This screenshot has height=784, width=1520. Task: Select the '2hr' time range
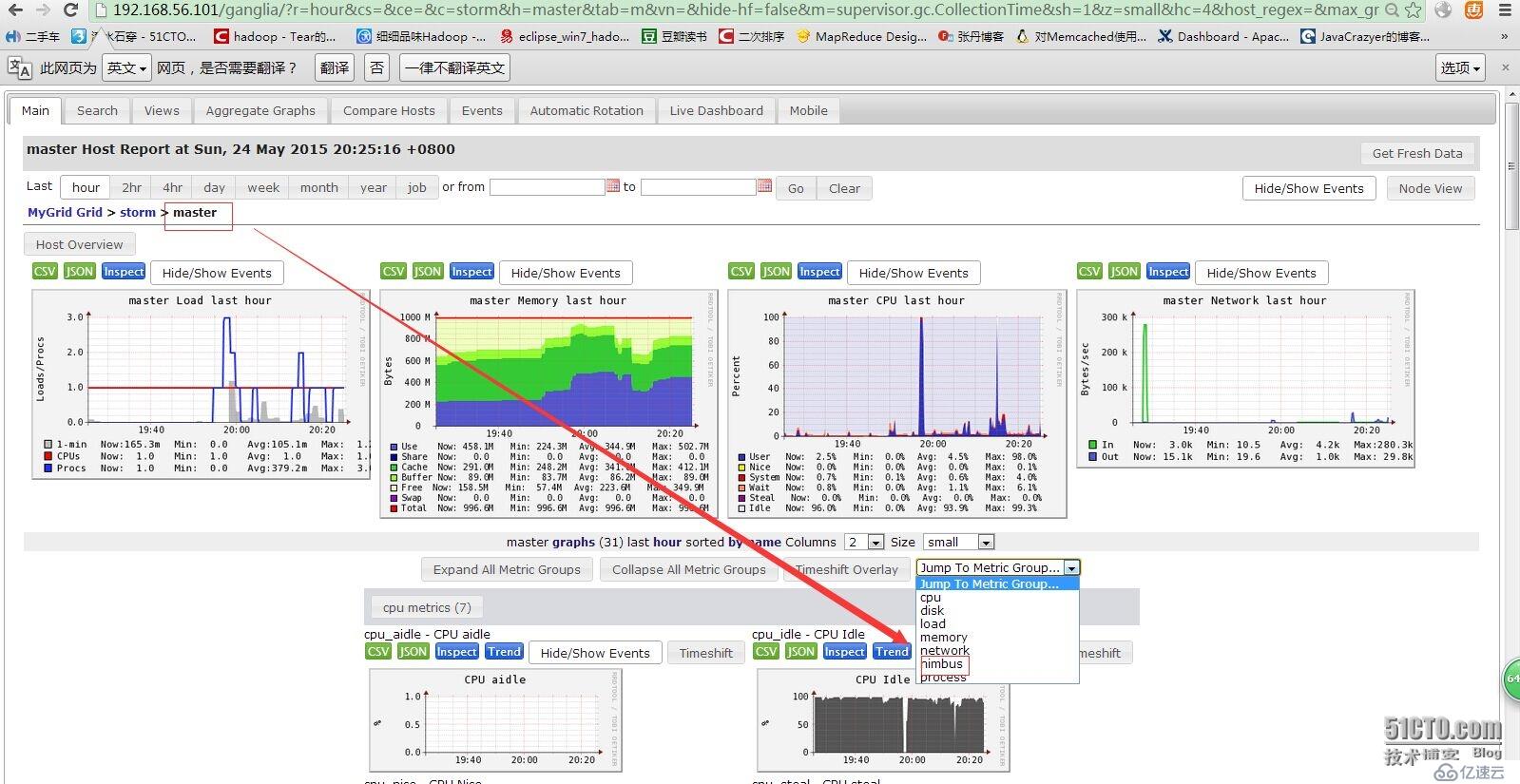click(x=132, y=187)
